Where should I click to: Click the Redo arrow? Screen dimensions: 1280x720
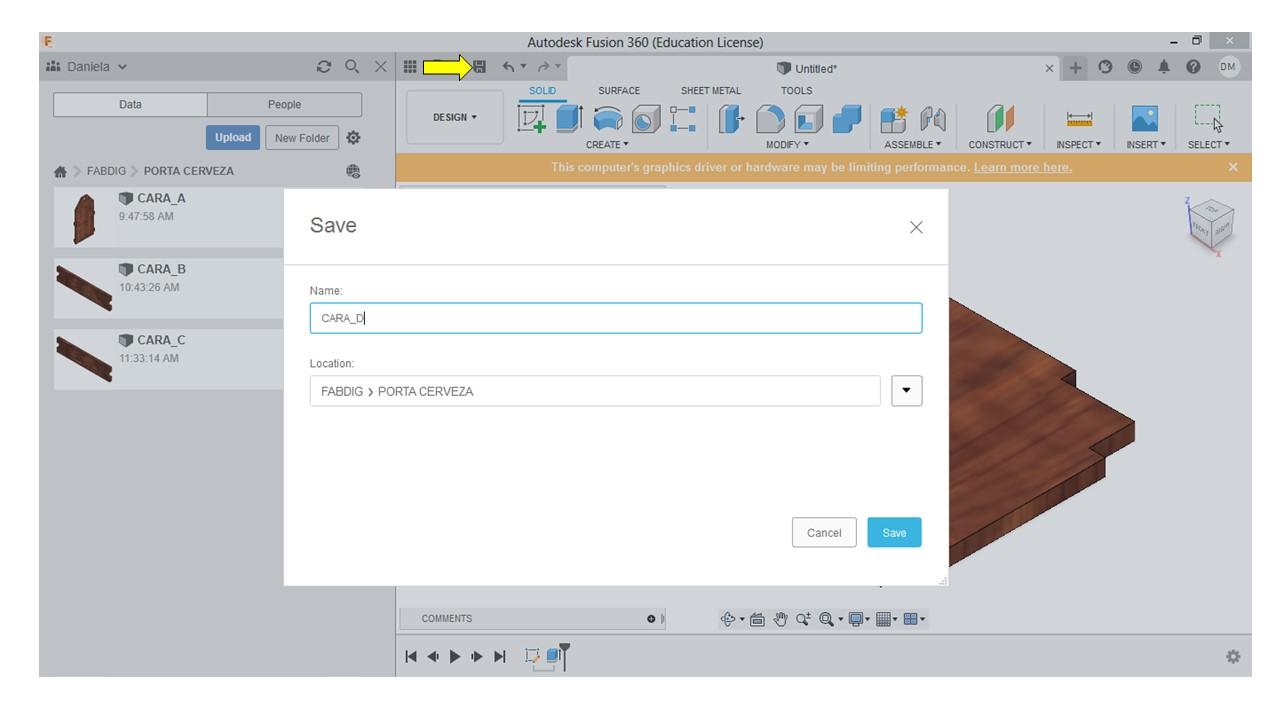[545, 67]
